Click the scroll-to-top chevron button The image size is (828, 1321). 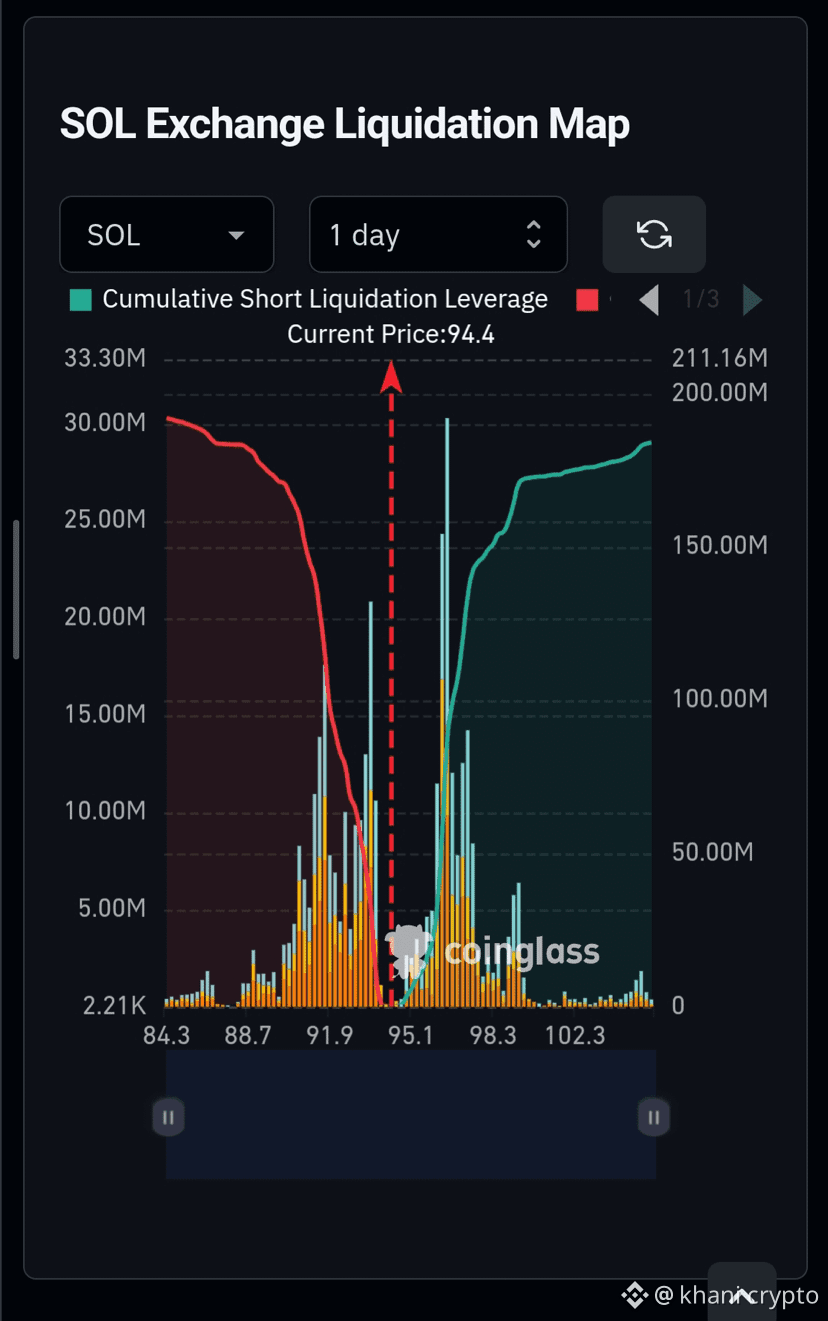[742, 1295]
